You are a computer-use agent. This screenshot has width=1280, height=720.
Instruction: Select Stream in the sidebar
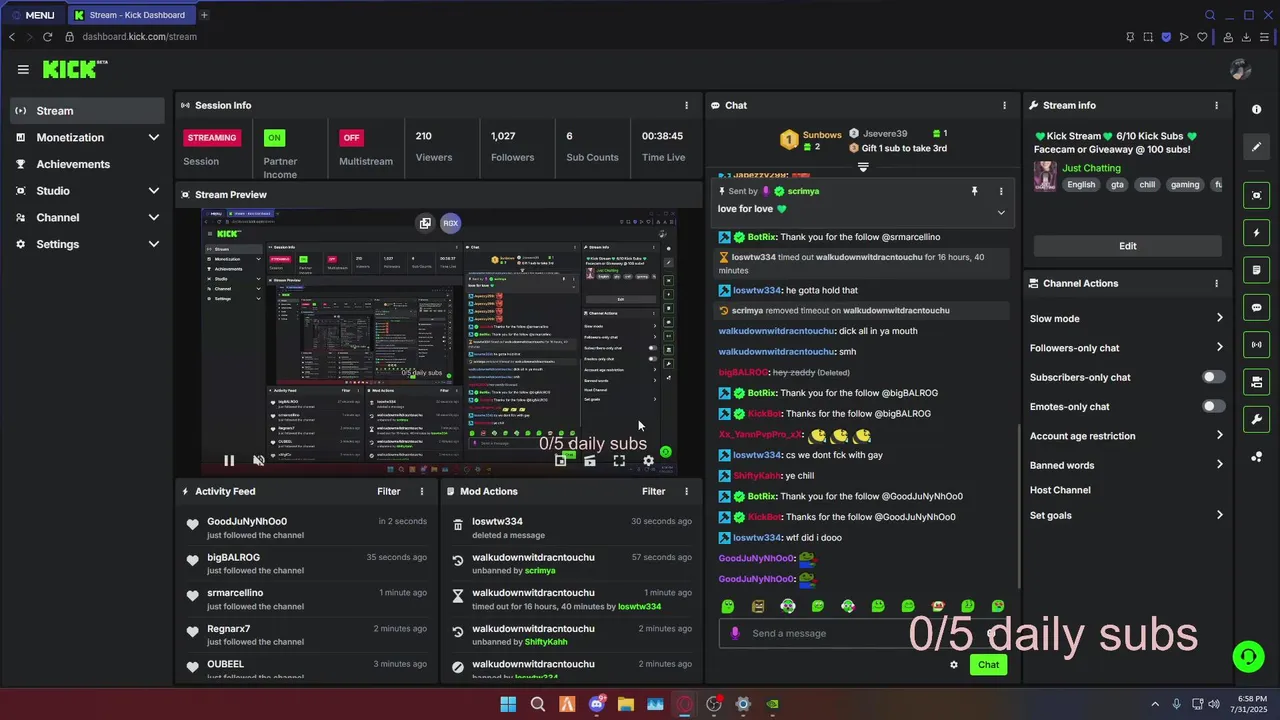coord(87,111)
